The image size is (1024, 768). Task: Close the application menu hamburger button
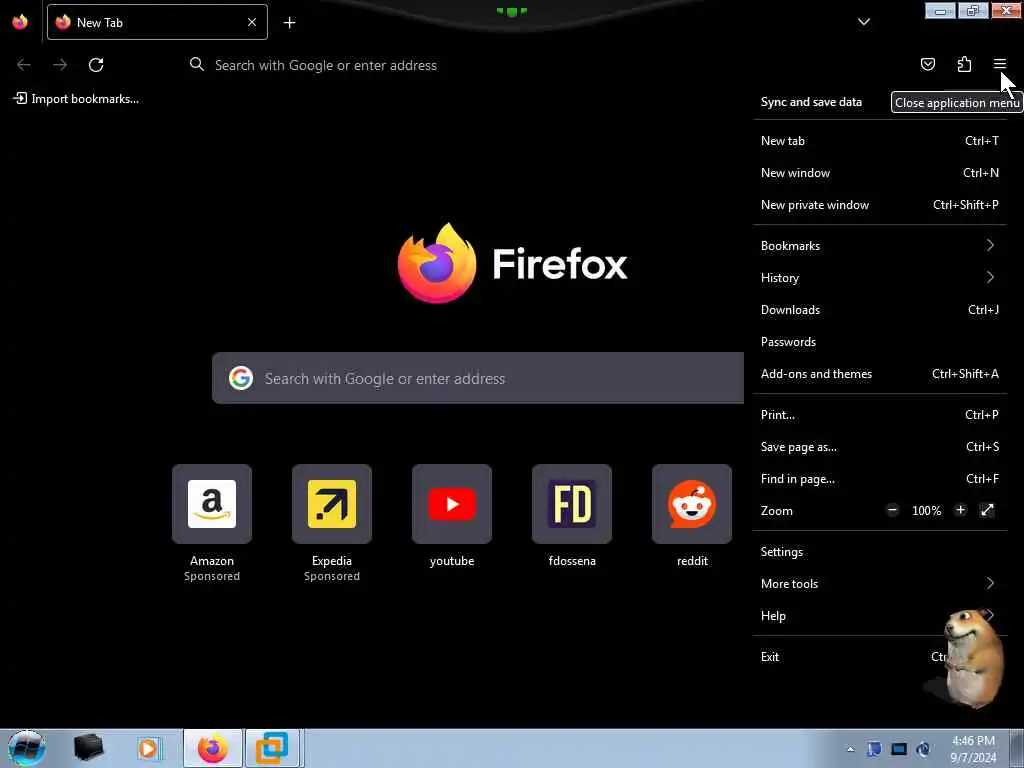[999, 64]
